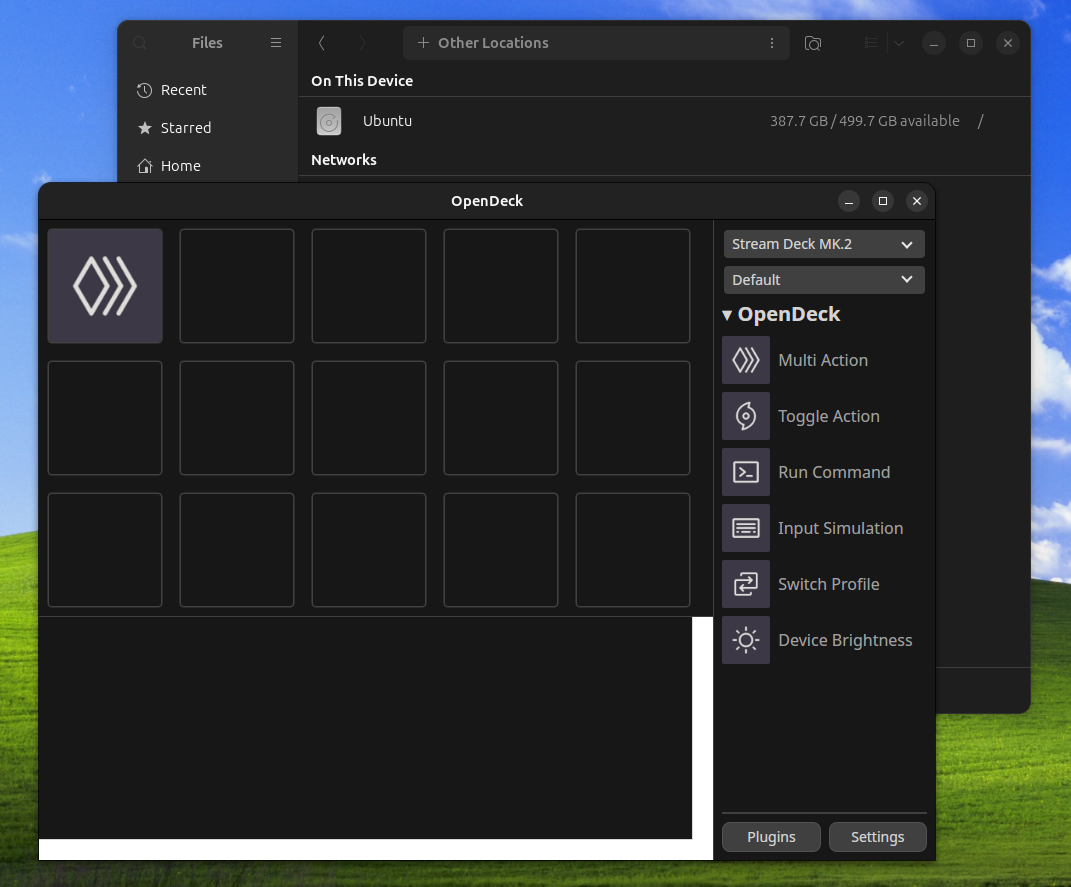Click the search icon in Files window
Image resolution: width=1071 pixels, height=887 pixels.
tap(140, 43)
